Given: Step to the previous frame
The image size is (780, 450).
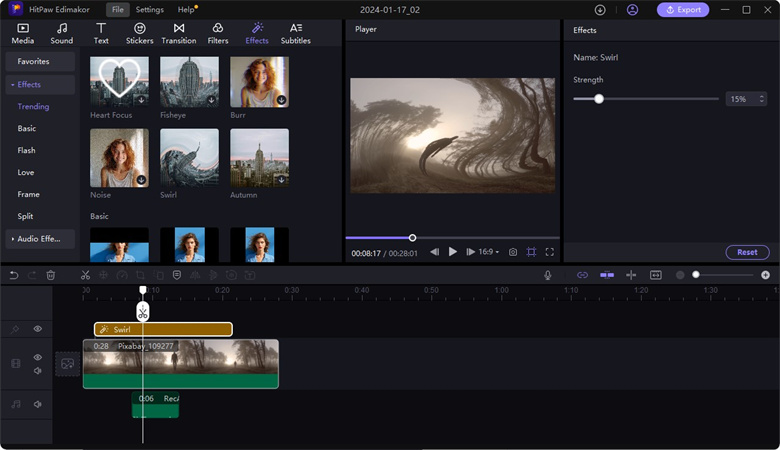Looking at the screenshot, I should pyautogui.click(x=434, y=252).
